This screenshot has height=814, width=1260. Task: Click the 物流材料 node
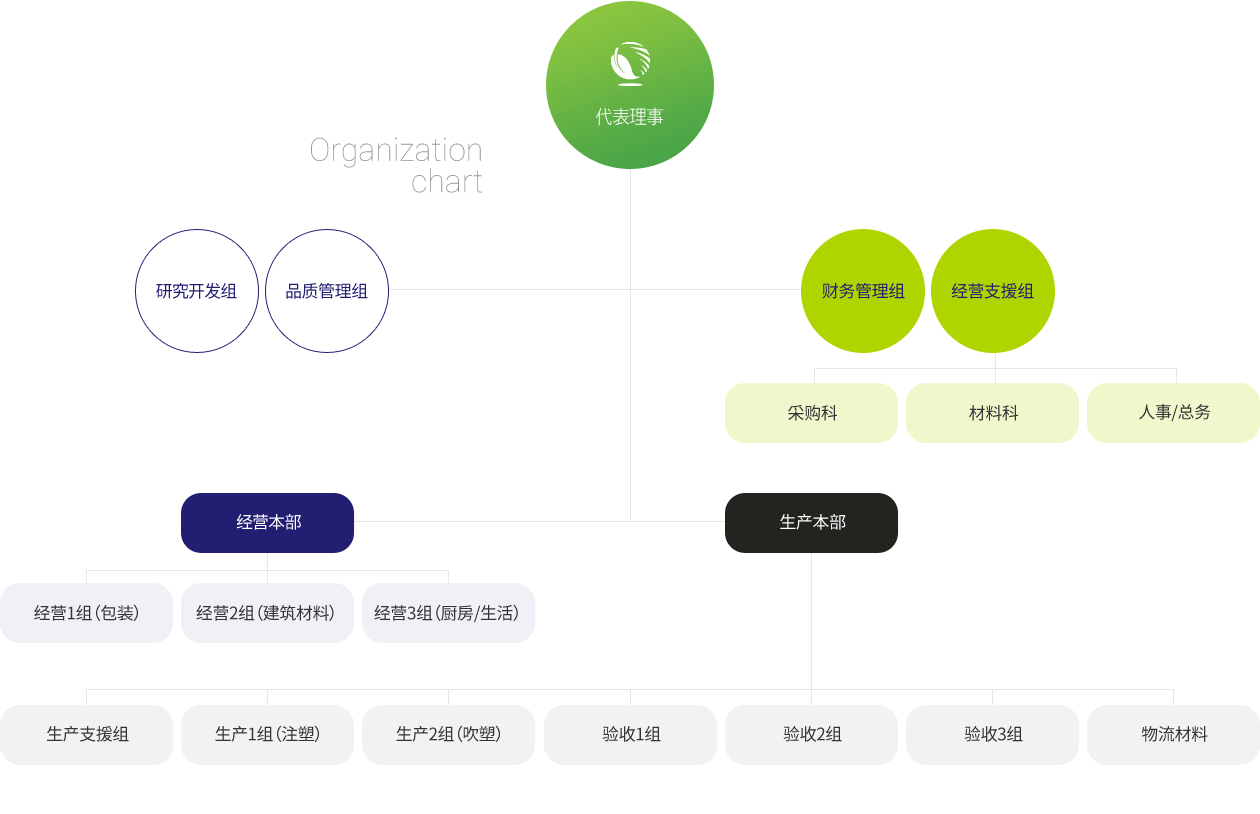[1173, 735]
